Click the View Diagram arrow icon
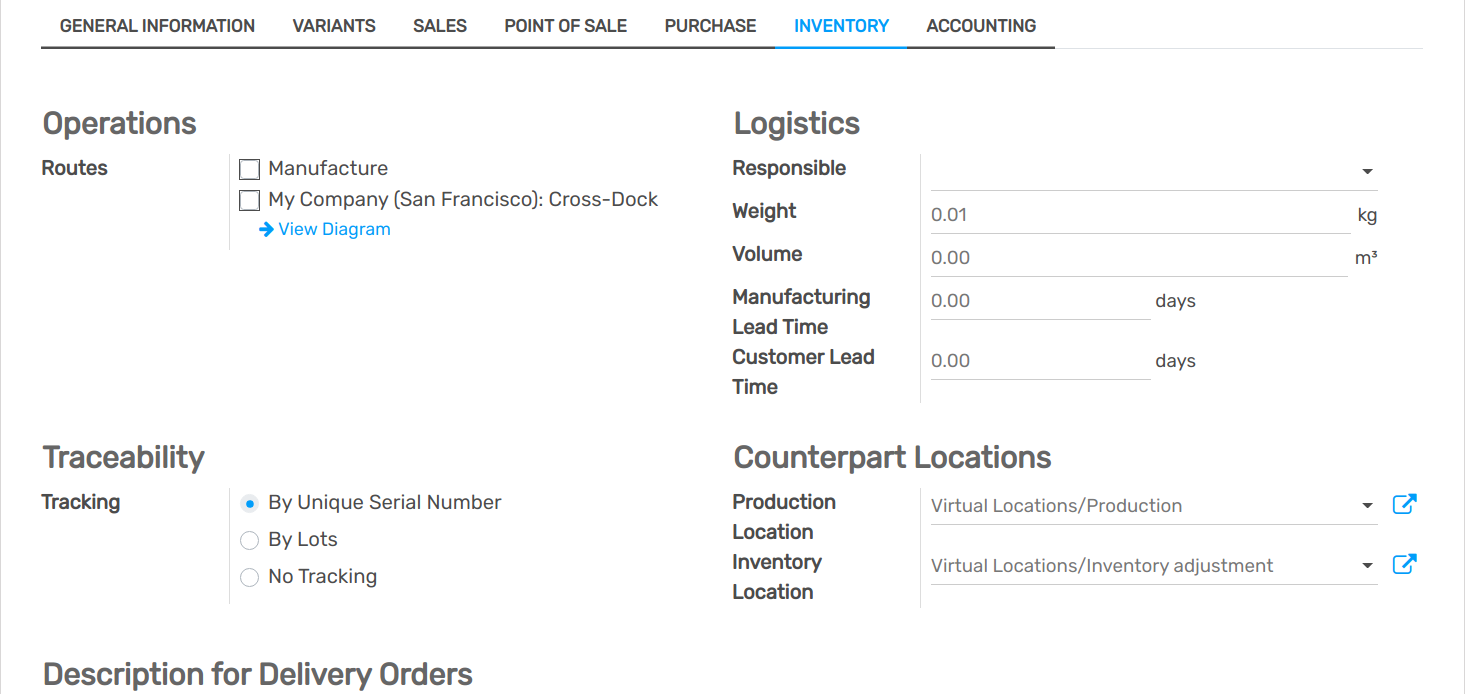The width and height of the screenshot is (1465, 694). point(266,229)
